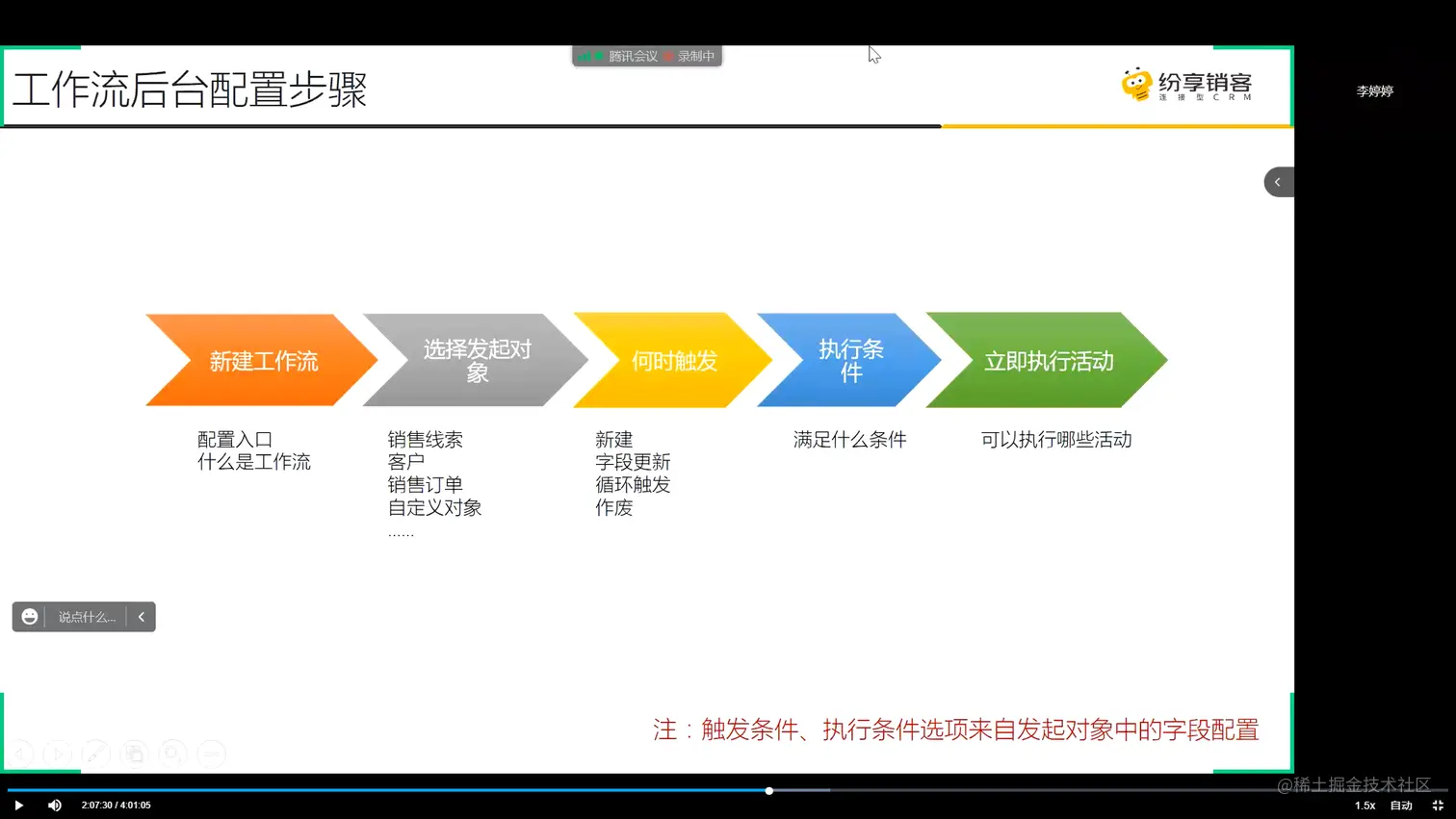Go to next slide with faded arrow
The height and width of the screenshot is (819, 1456).
[x=58, y=754]
